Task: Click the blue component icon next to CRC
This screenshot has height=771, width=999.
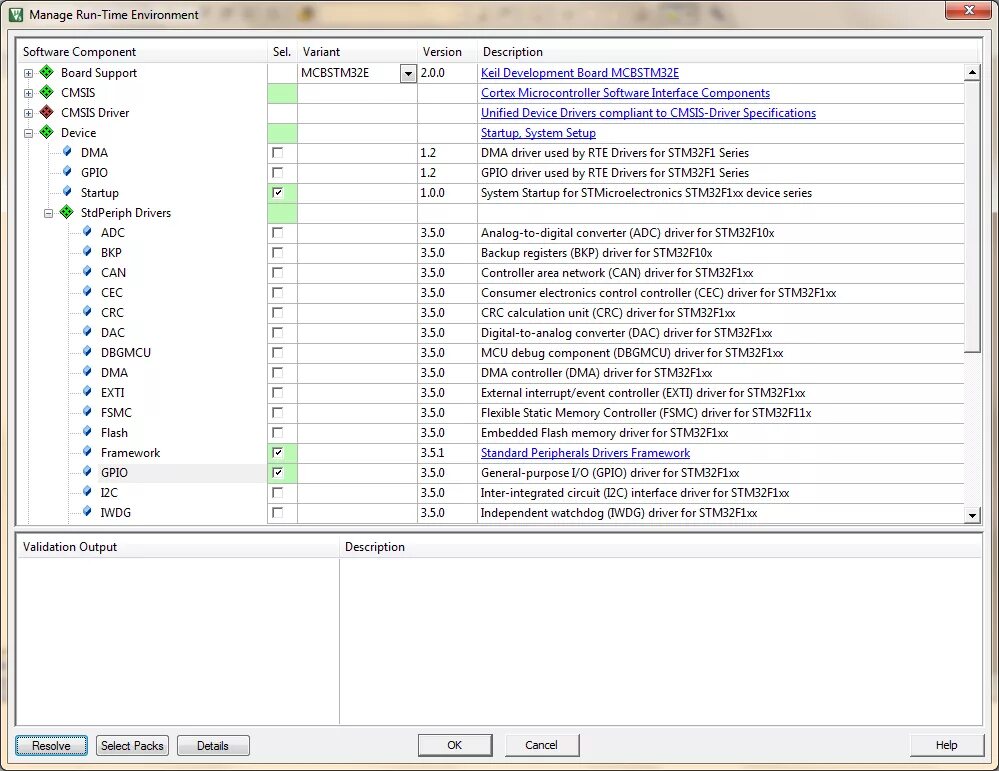Action: pyautogui.click(x=87, y=312)
